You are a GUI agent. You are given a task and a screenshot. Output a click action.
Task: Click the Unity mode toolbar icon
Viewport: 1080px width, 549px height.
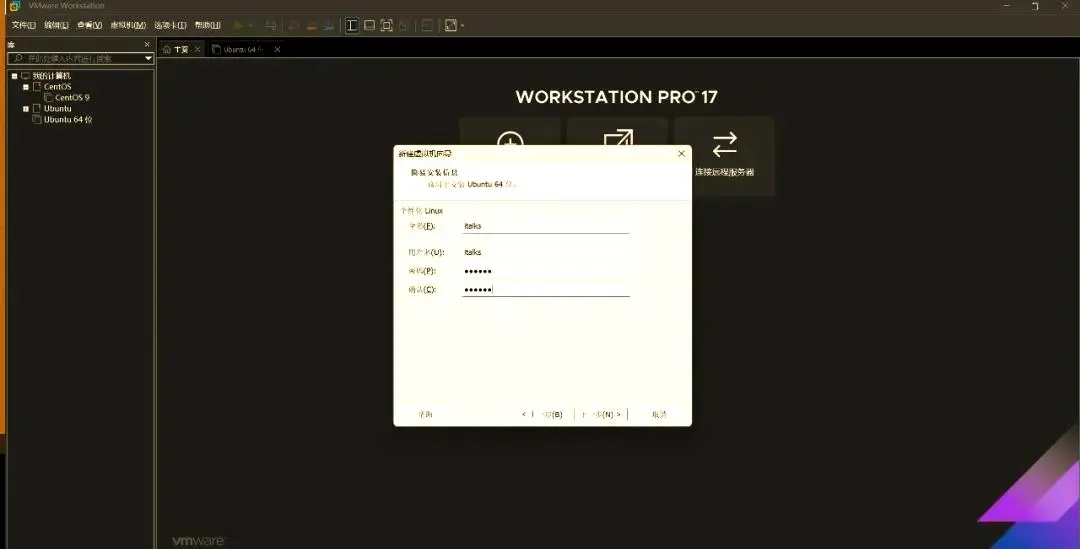[x=404, y=25]
